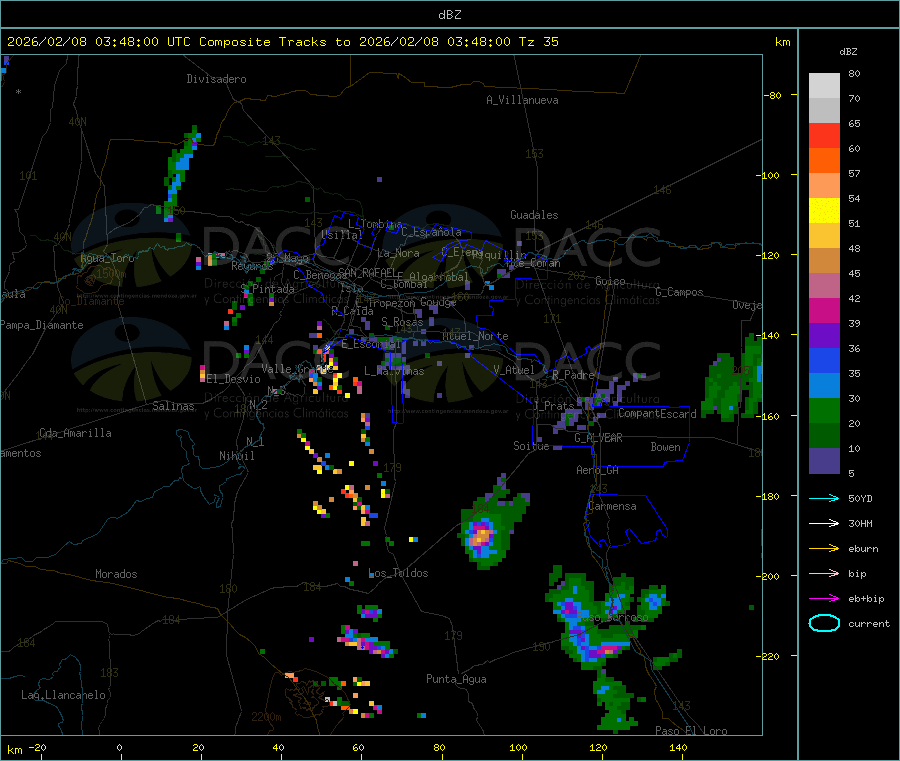
Task: Click the white 30HM arrow icon
Action: [824, 523]
